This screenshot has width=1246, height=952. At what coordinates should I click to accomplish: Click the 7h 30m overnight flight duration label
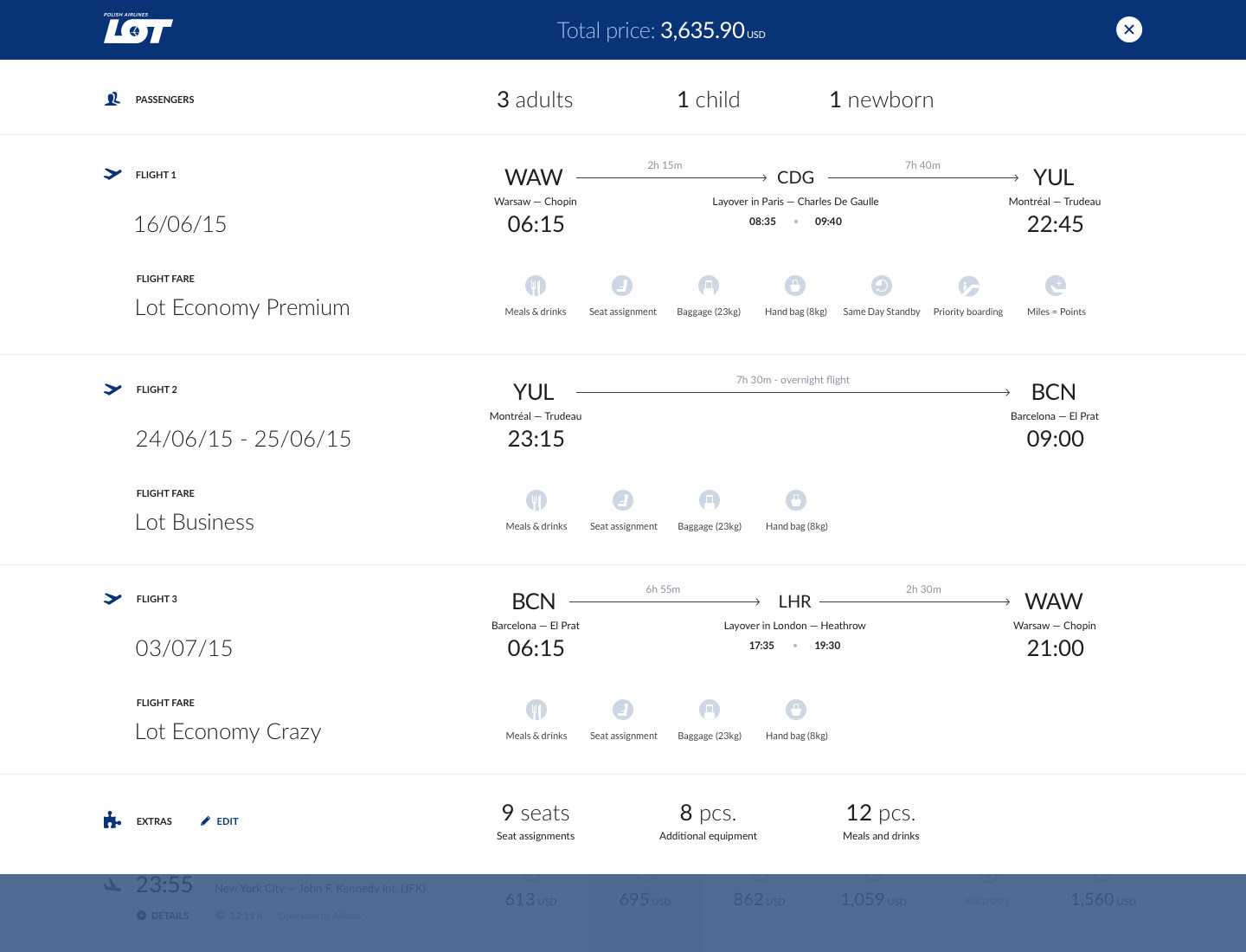[x=793, y=380]
